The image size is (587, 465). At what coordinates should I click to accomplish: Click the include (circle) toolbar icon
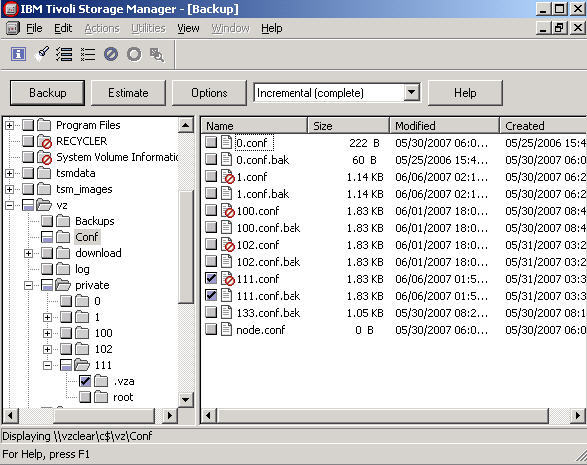click(x=134, y=54)
